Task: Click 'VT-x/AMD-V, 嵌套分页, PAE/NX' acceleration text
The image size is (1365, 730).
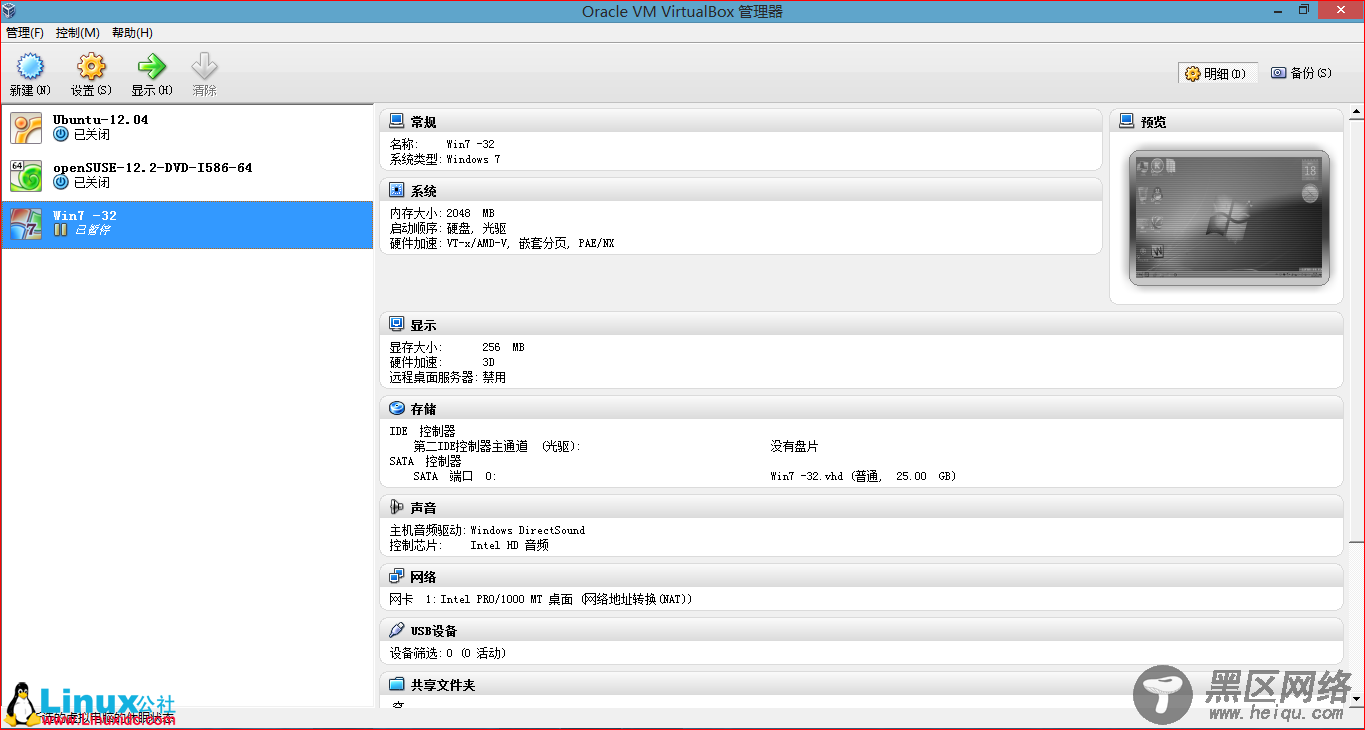Action: pyautogui.click(x=530, y=243)
